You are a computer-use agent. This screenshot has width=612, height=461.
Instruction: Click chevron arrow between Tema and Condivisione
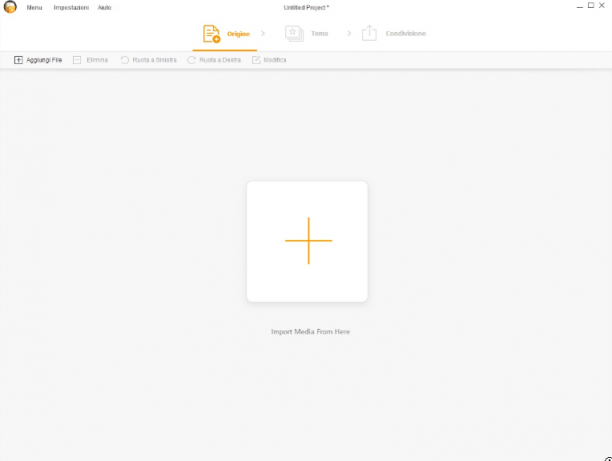(349, 34)
